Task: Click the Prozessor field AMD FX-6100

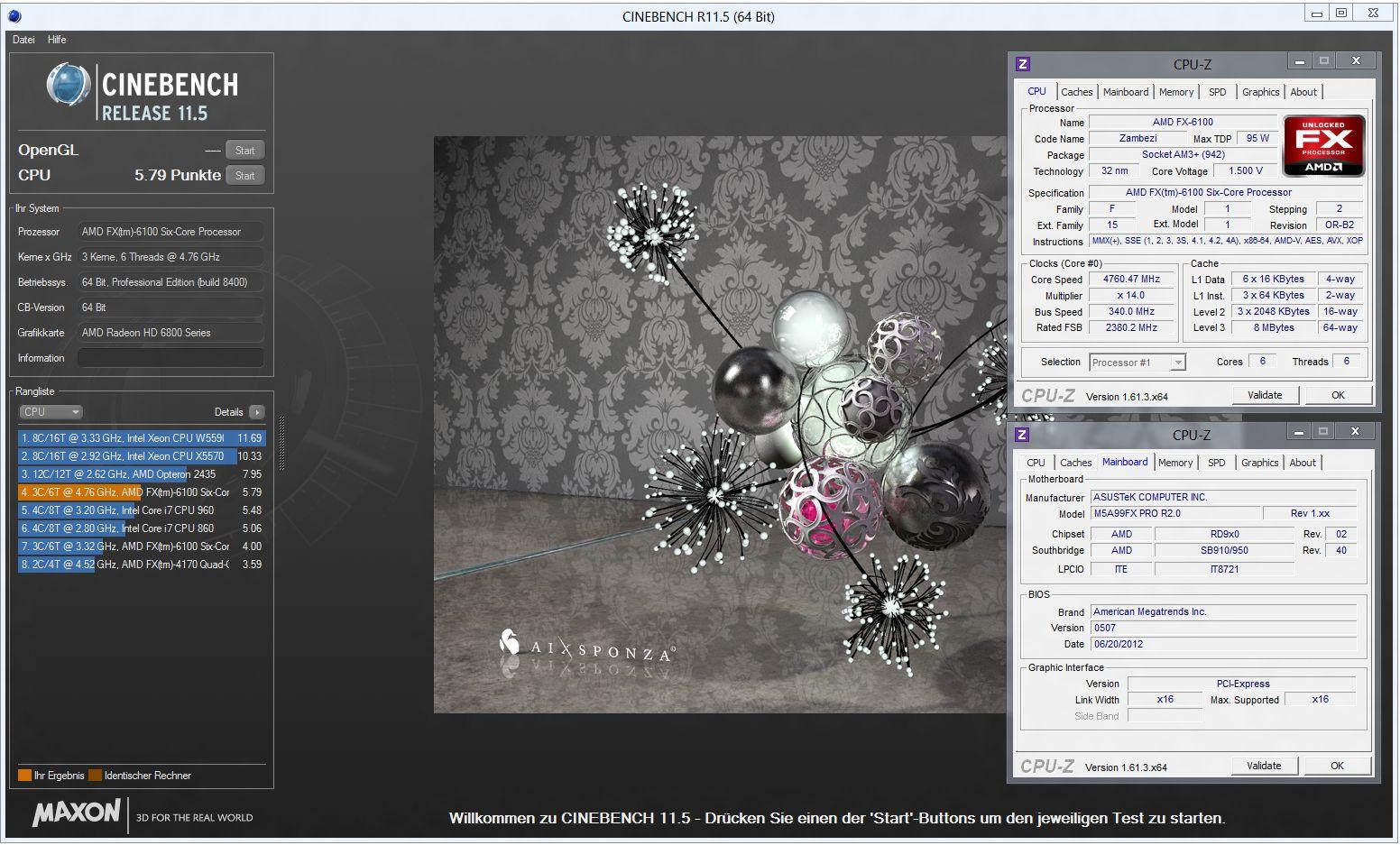Action: point(170,232)
